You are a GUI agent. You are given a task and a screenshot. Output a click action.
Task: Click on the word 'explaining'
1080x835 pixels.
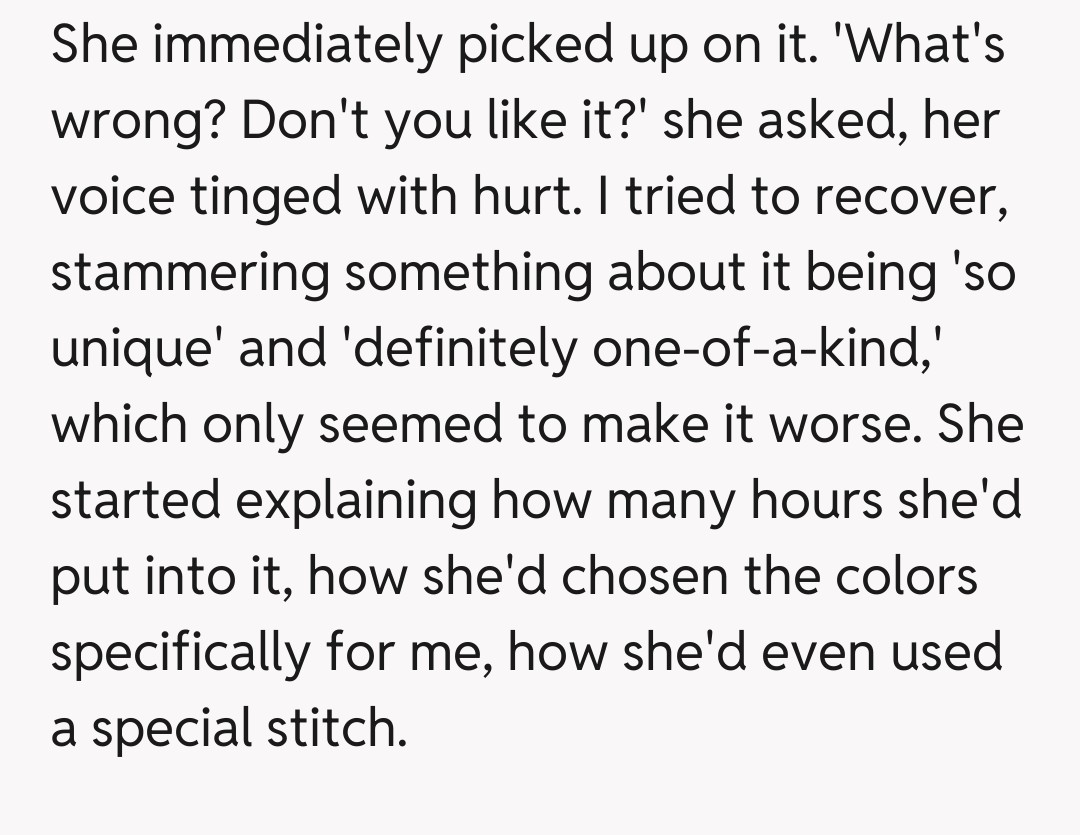359,500
